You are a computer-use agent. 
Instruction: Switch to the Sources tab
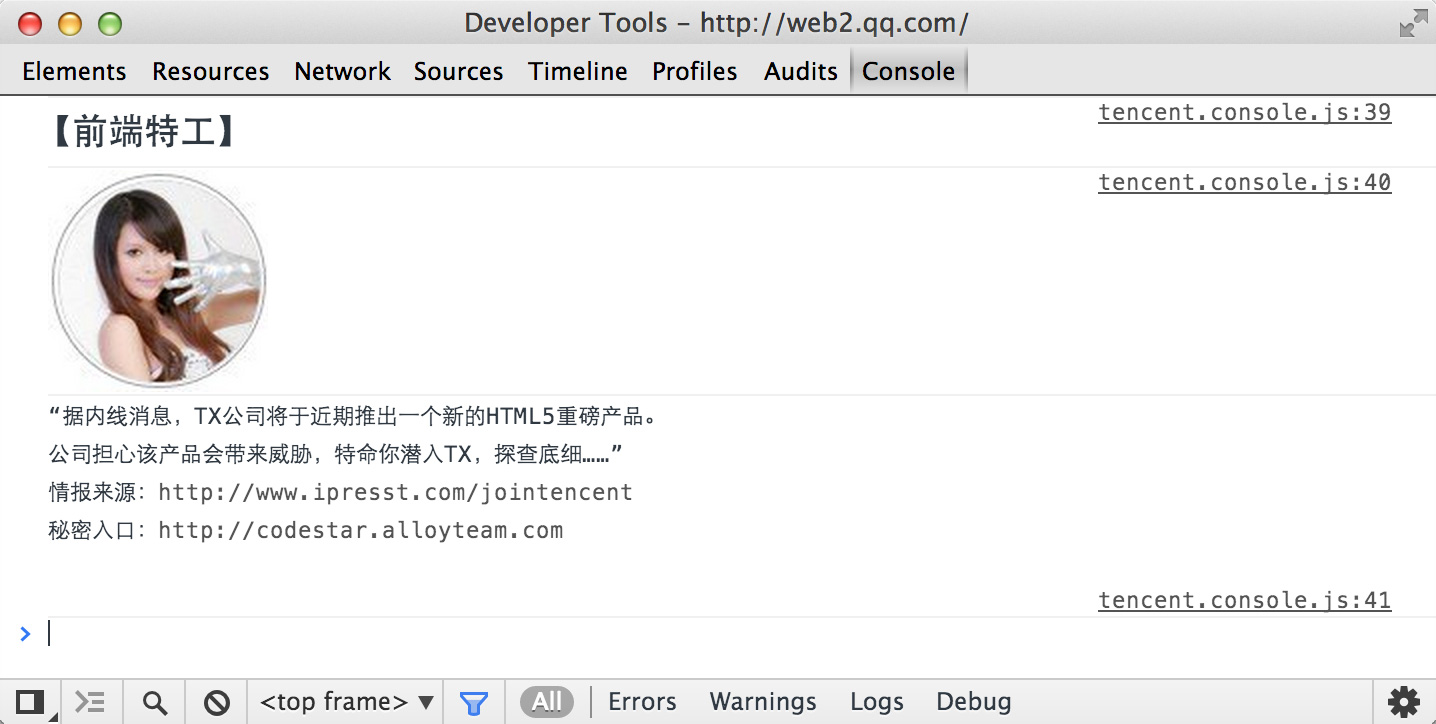pos(458,72)
